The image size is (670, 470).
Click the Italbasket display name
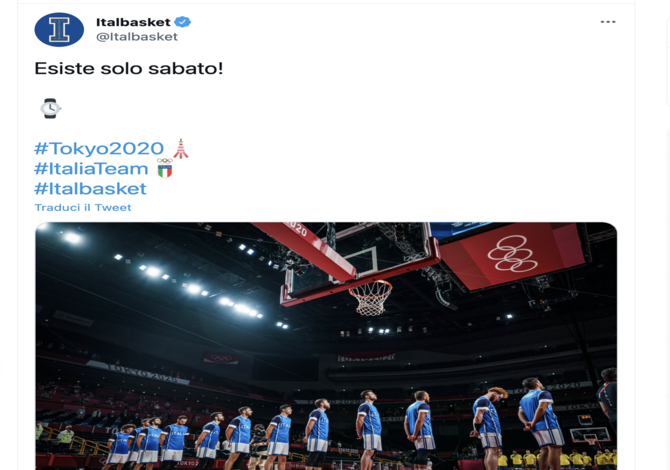click(133, 22)
